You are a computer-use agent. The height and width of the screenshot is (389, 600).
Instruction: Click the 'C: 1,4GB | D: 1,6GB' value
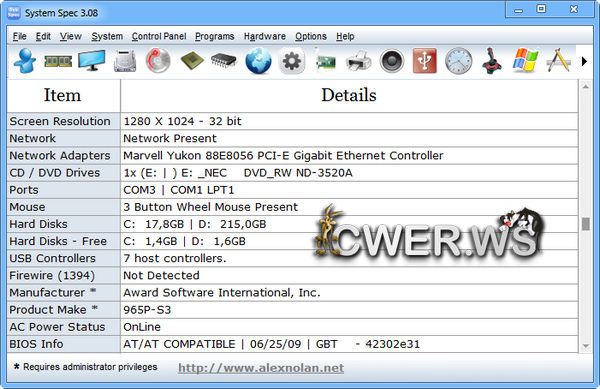(184, 241)
